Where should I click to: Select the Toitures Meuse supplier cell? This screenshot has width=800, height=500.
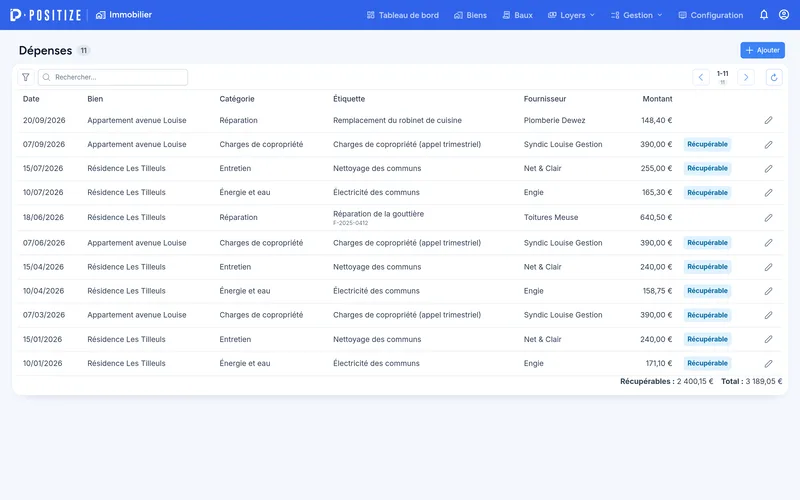click(551, 217)
